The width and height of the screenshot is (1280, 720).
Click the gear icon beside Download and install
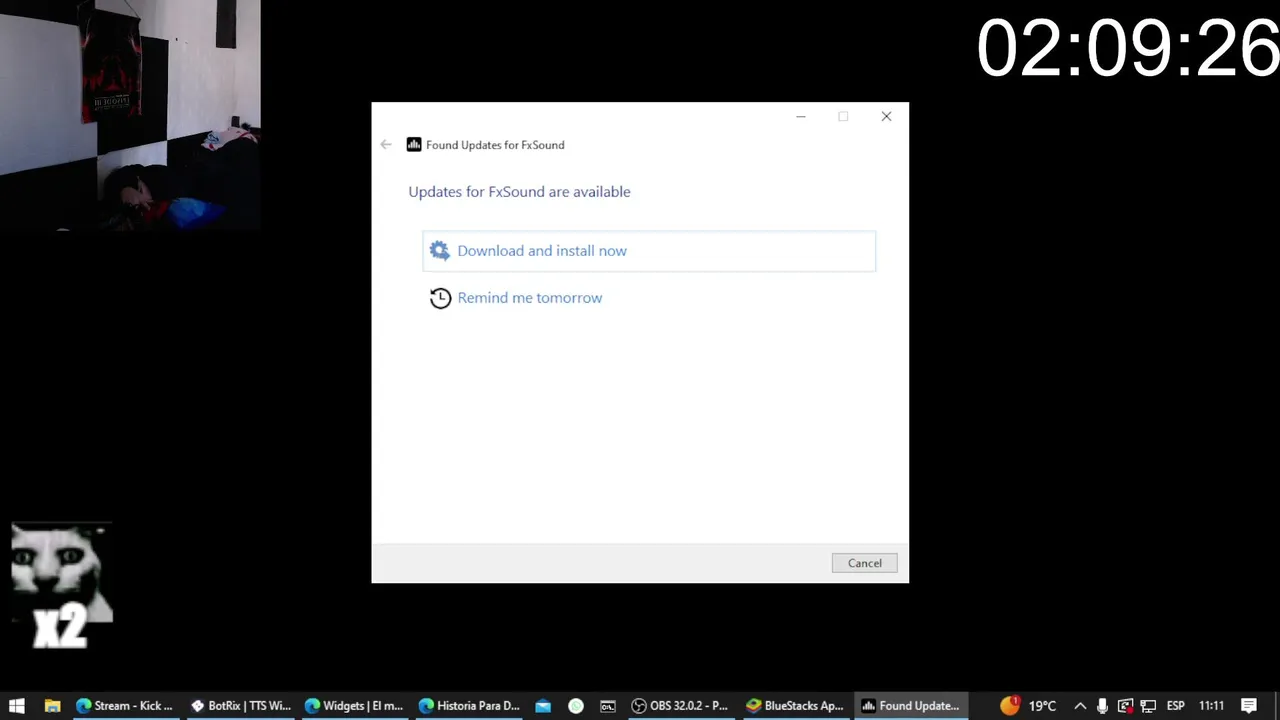(439, 251)
